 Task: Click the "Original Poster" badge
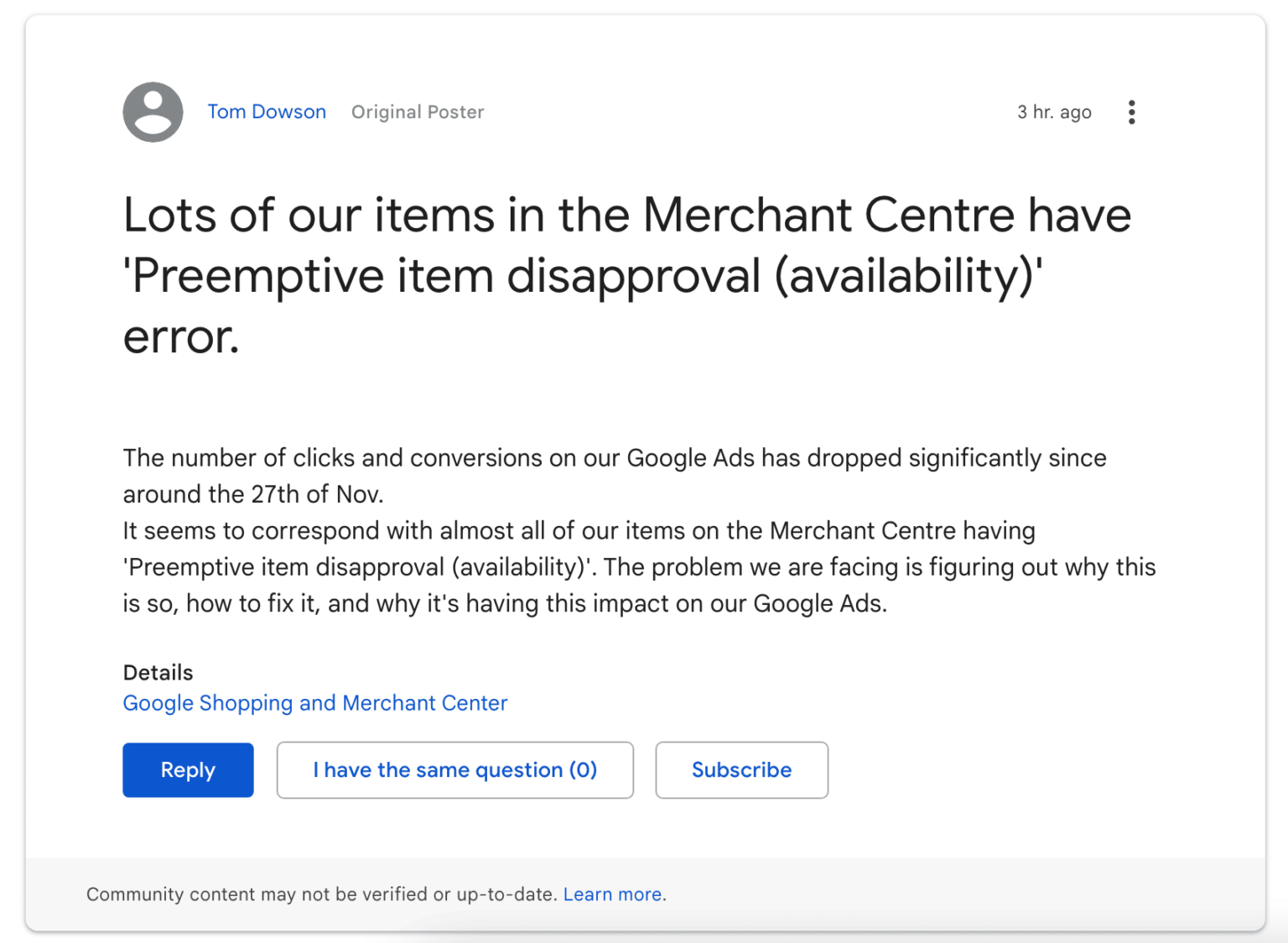[x=417, y=112]
